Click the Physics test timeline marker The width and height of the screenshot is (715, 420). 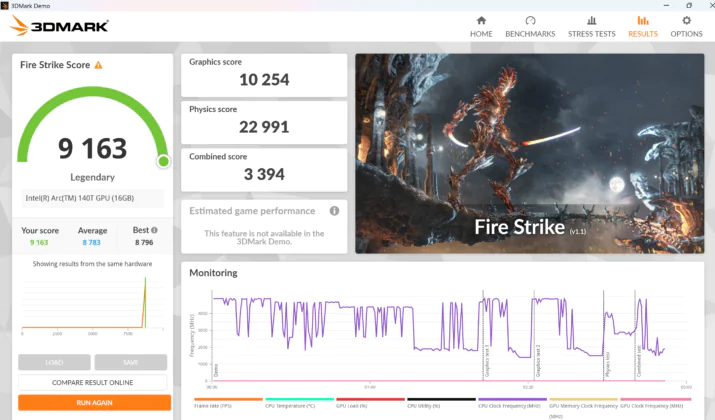[x=607, y=364]
